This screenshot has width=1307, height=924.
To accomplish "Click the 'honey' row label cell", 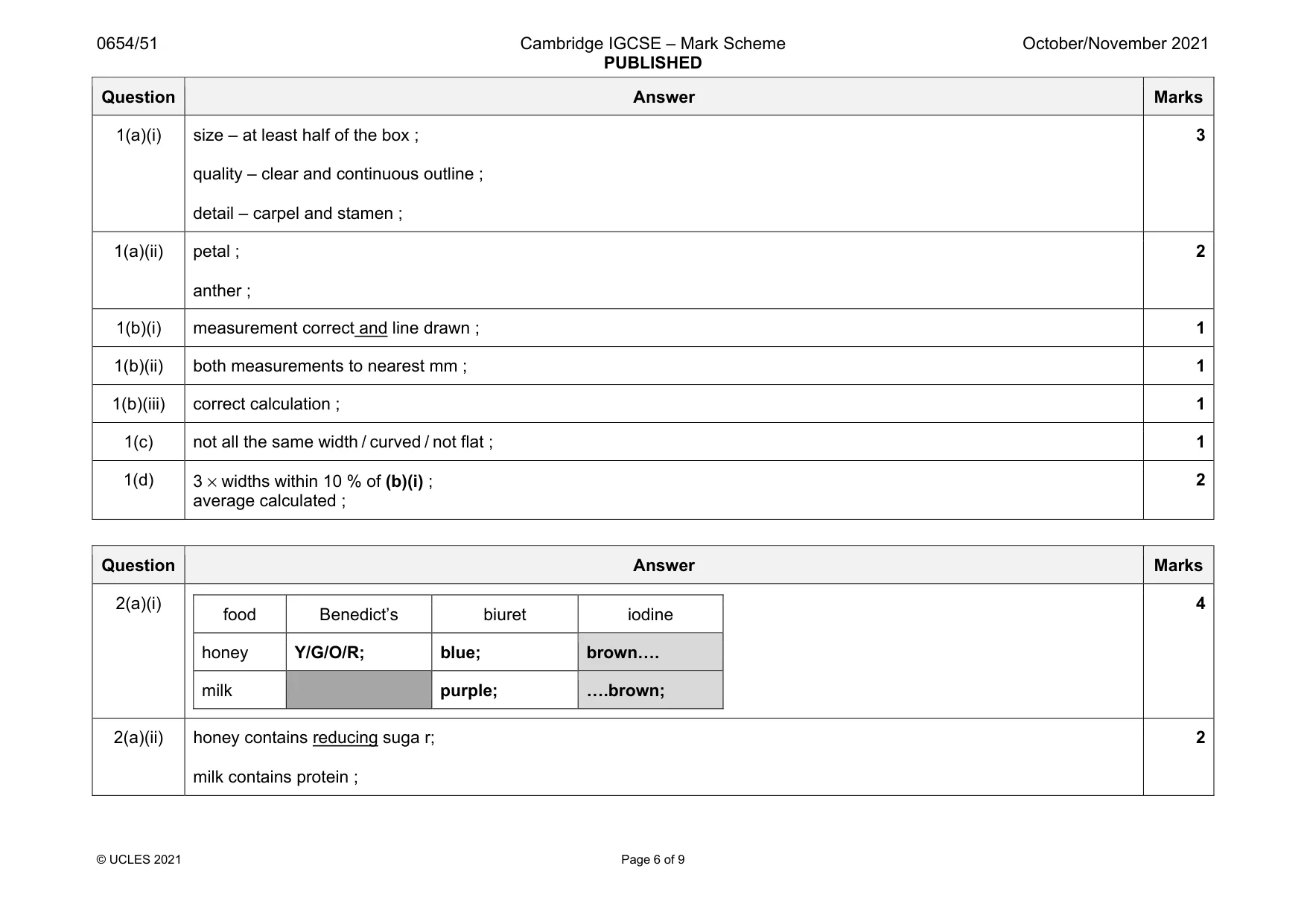I will pyautogui.click(x=240, y=652).
